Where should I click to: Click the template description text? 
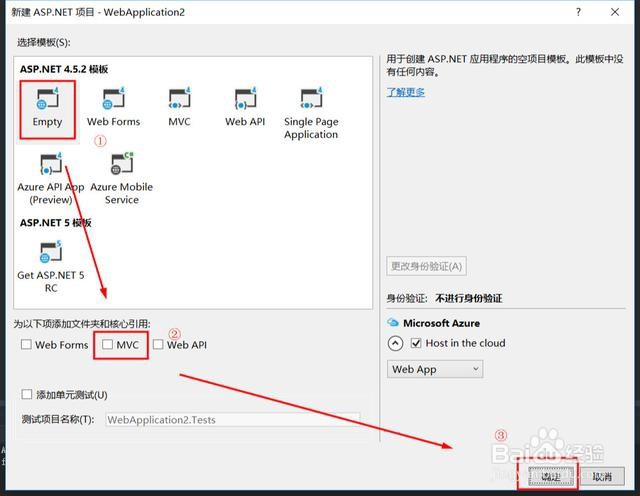coord(505,65)
